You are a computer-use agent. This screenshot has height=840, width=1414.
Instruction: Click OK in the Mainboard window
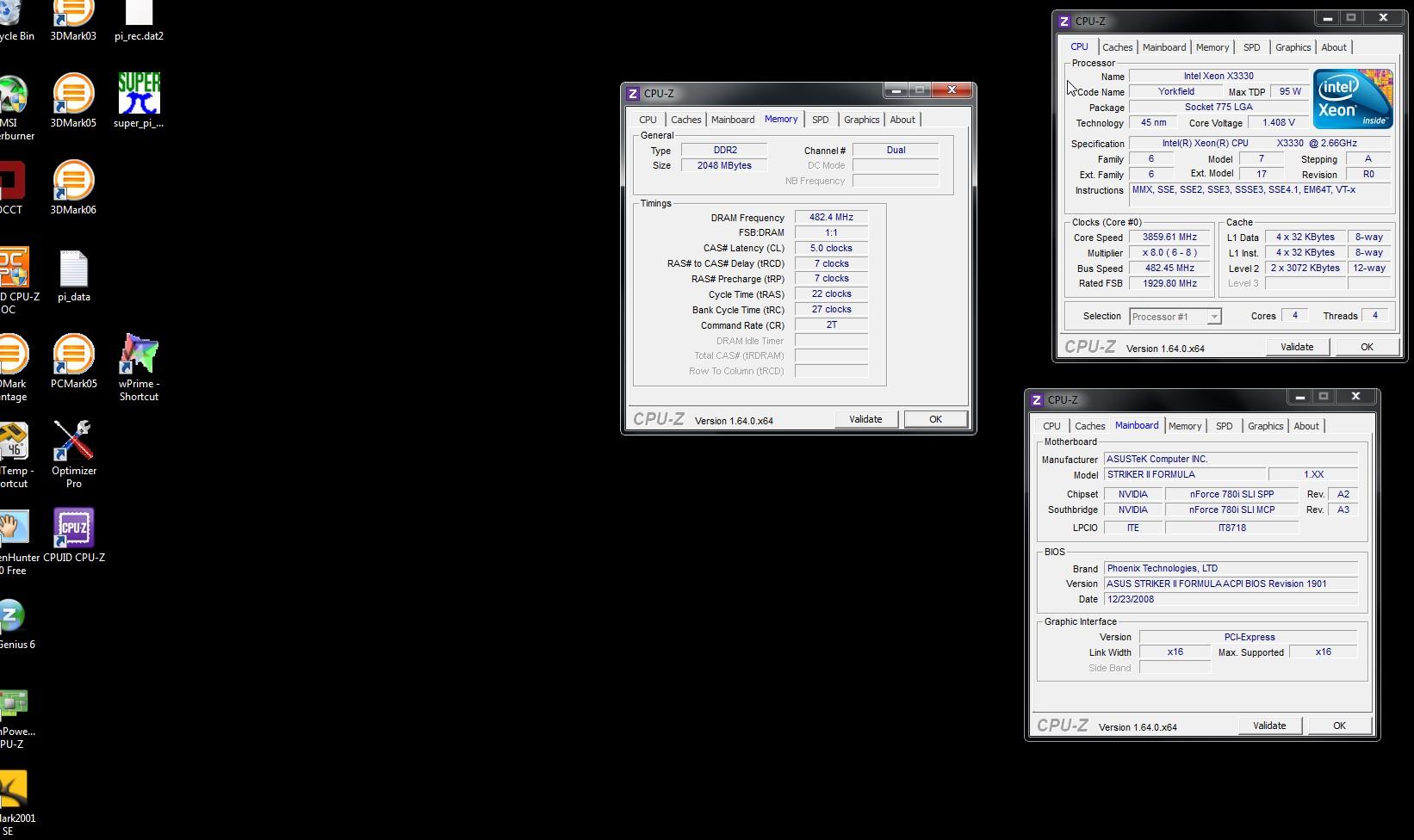click(1339, 726)
